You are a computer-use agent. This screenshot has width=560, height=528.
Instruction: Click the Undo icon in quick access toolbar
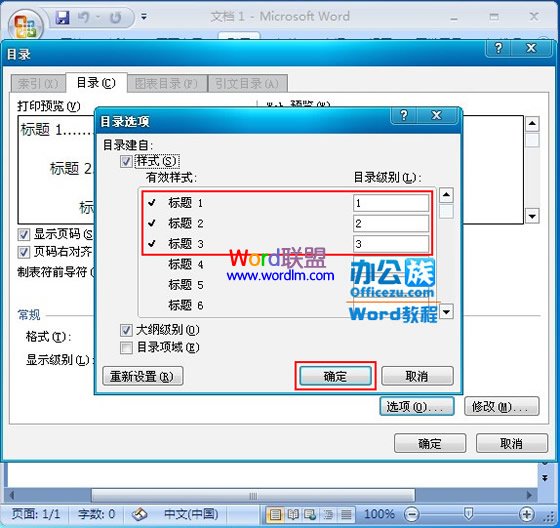pyautogui.click(x=84, y=17)
